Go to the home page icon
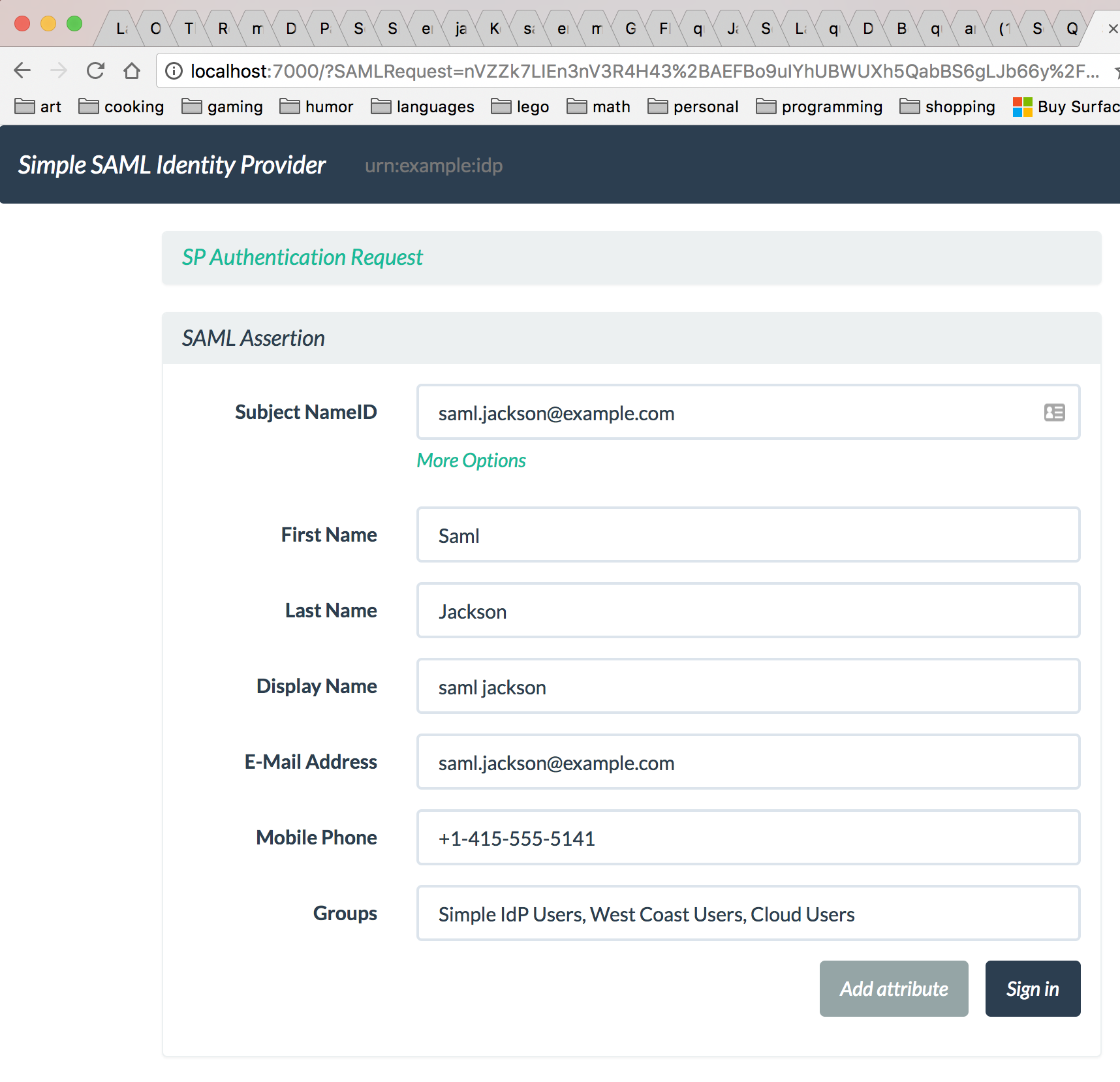 (132, 70)
